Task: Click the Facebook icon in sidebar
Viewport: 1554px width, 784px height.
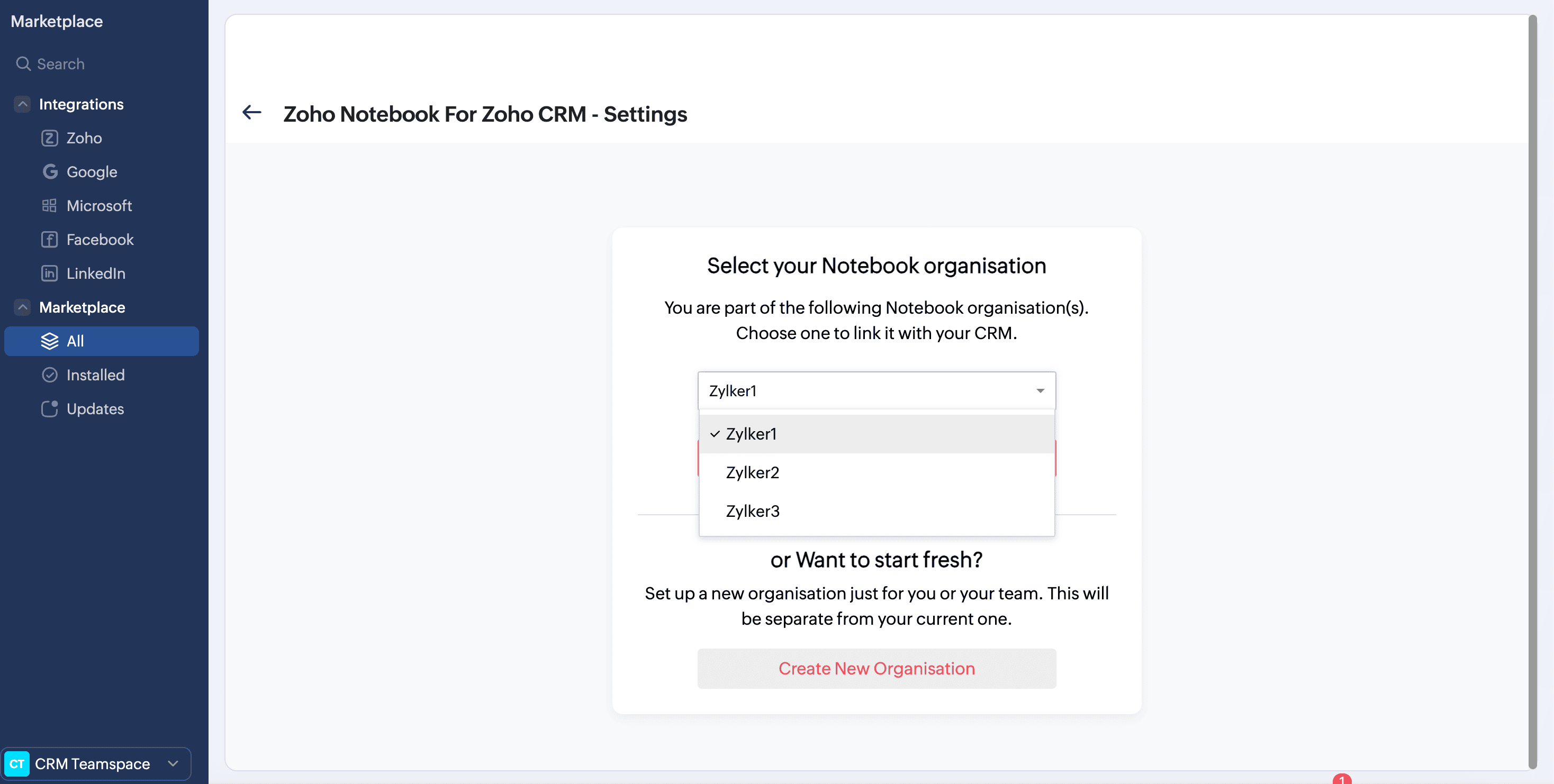Action: [49, 240]
